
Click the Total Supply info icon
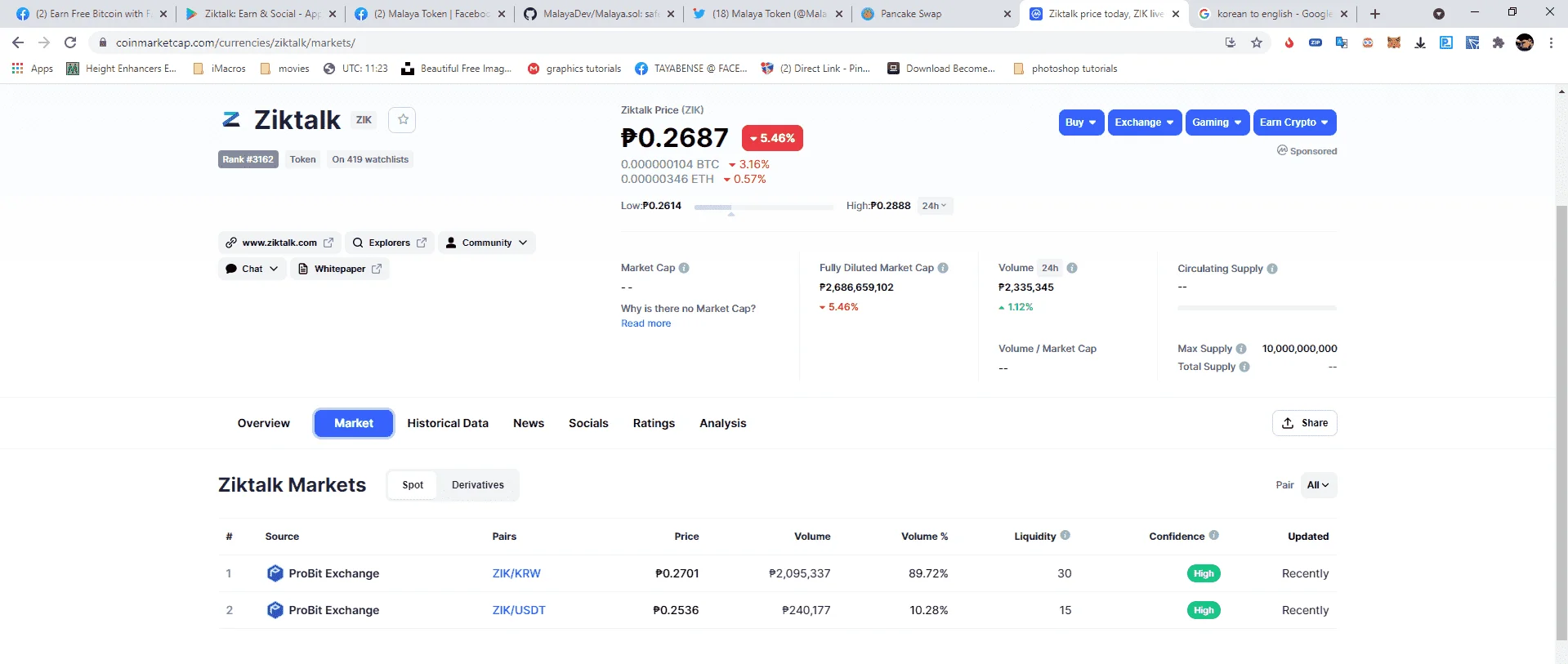point(1244,367)
